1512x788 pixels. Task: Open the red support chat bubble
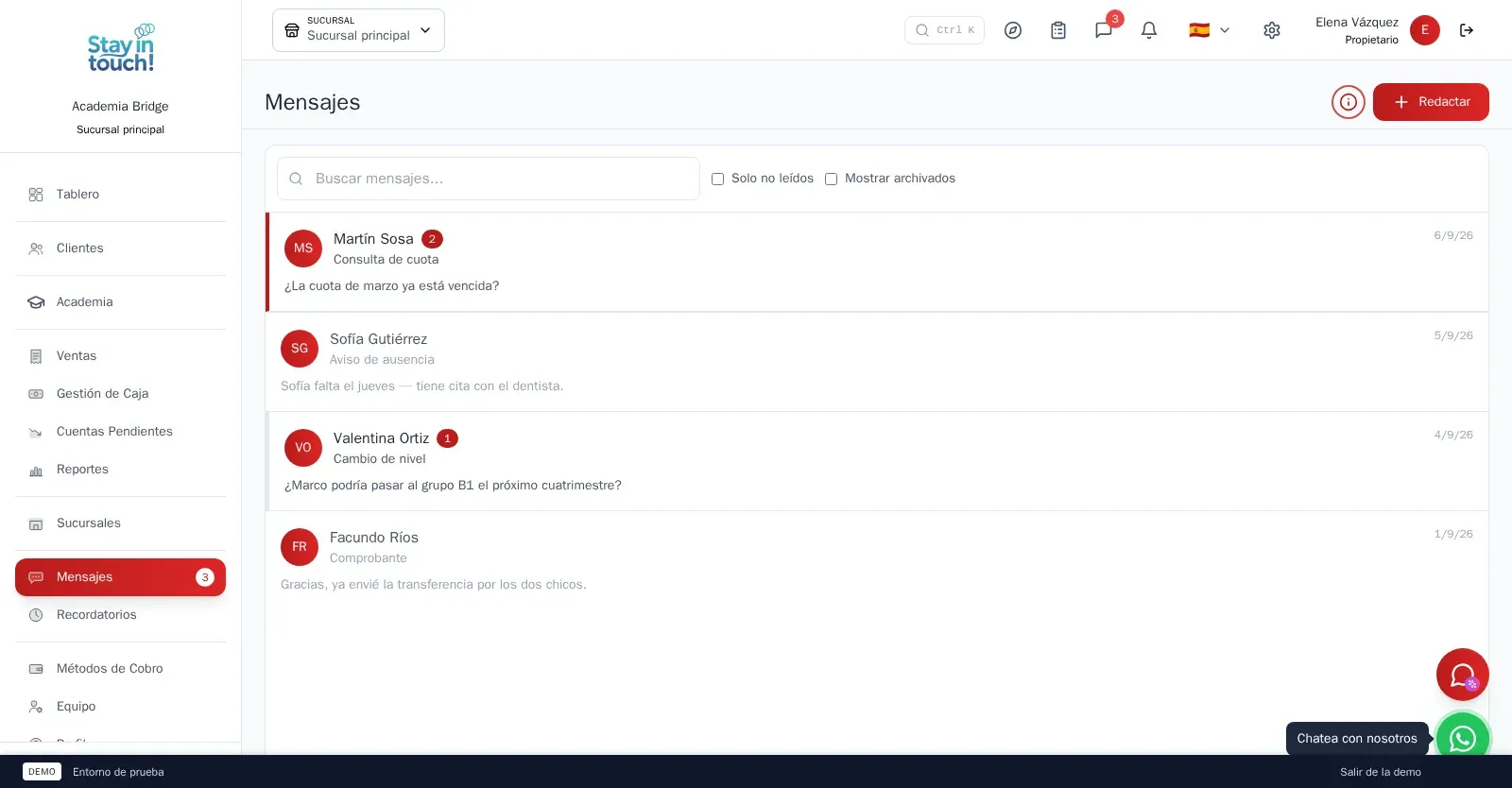tap(1463, 675)
